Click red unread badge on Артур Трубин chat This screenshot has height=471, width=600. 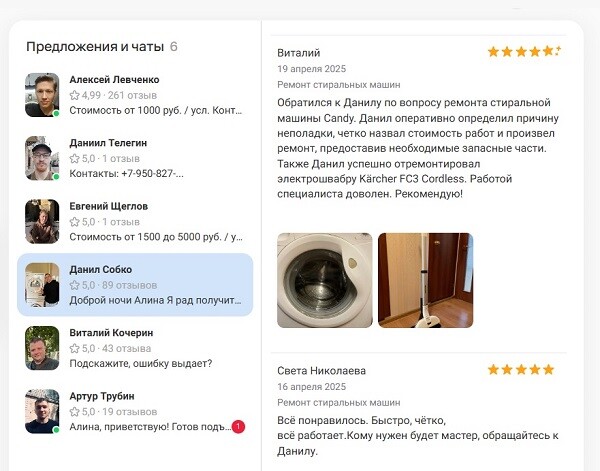[238, 426]
